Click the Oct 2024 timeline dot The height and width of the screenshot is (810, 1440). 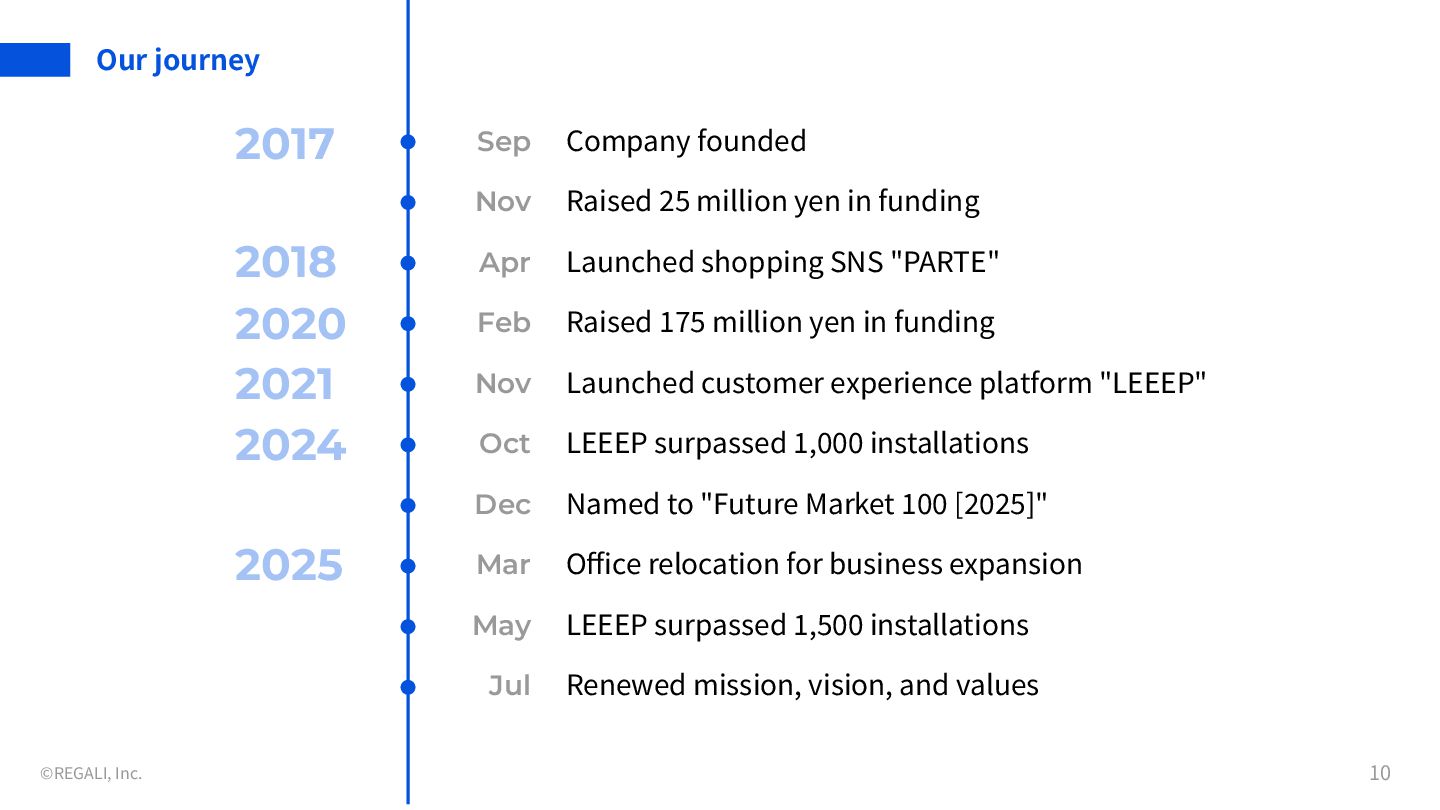[x=408, y=444]
